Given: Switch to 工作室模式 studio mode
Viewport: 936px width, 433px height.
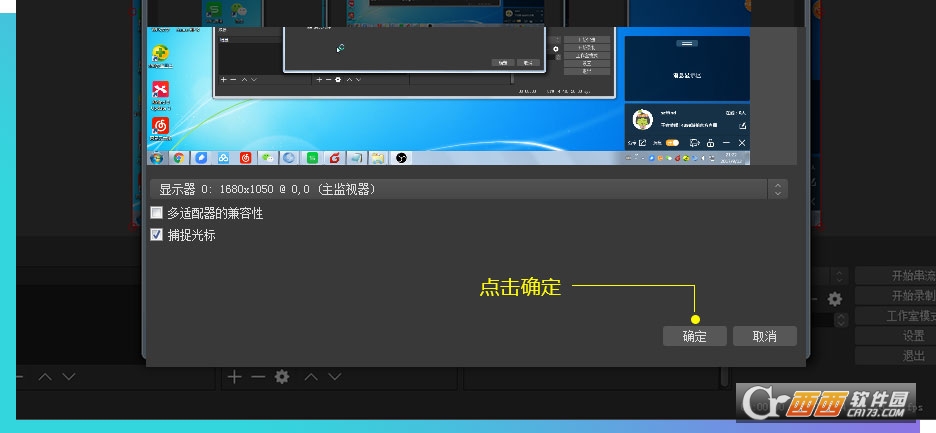Looking at the screenshot, I should tap(896, 316).
